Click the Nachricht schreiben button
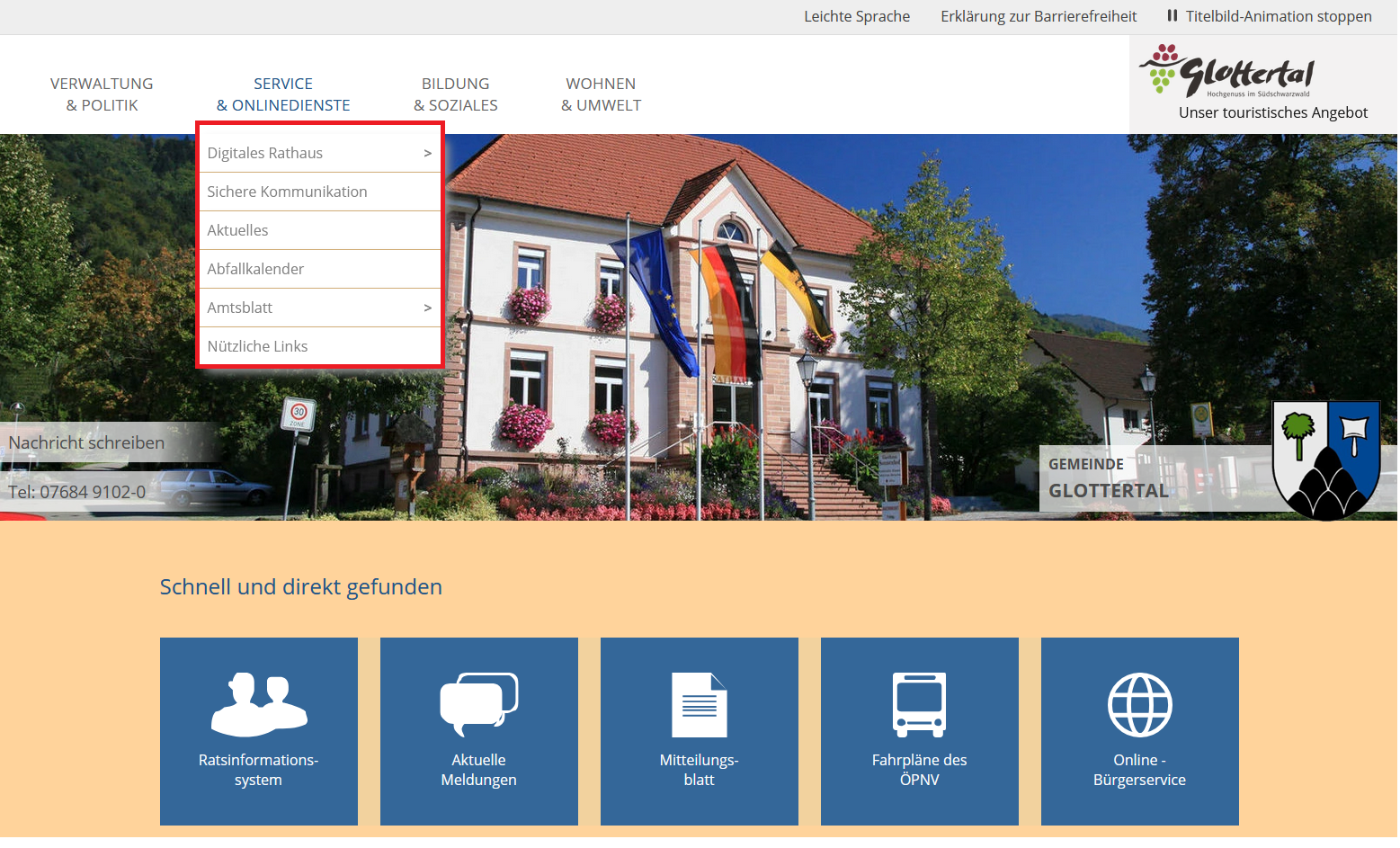 [87, 442]
